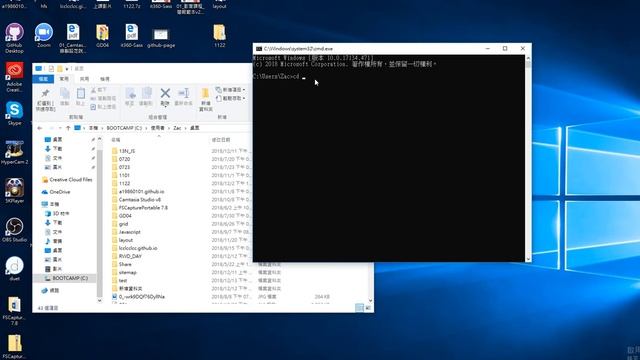This screenshot has width=640, height=360.
Task: Open the New item dropdown in ribbon
Action: [231, 90]
